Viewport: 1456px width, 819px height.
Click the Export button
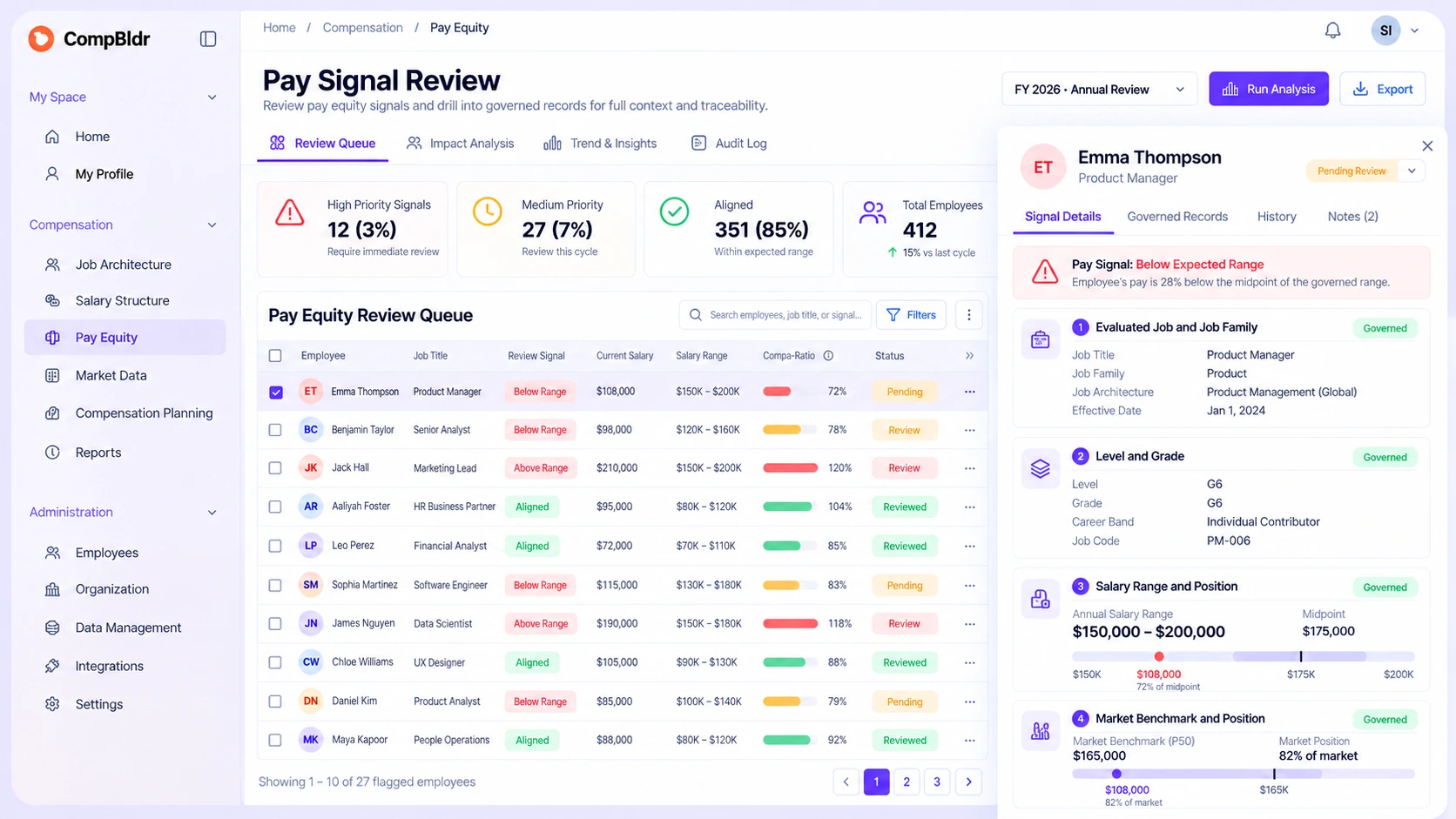pyautogui.click(x=1383, y=89)
